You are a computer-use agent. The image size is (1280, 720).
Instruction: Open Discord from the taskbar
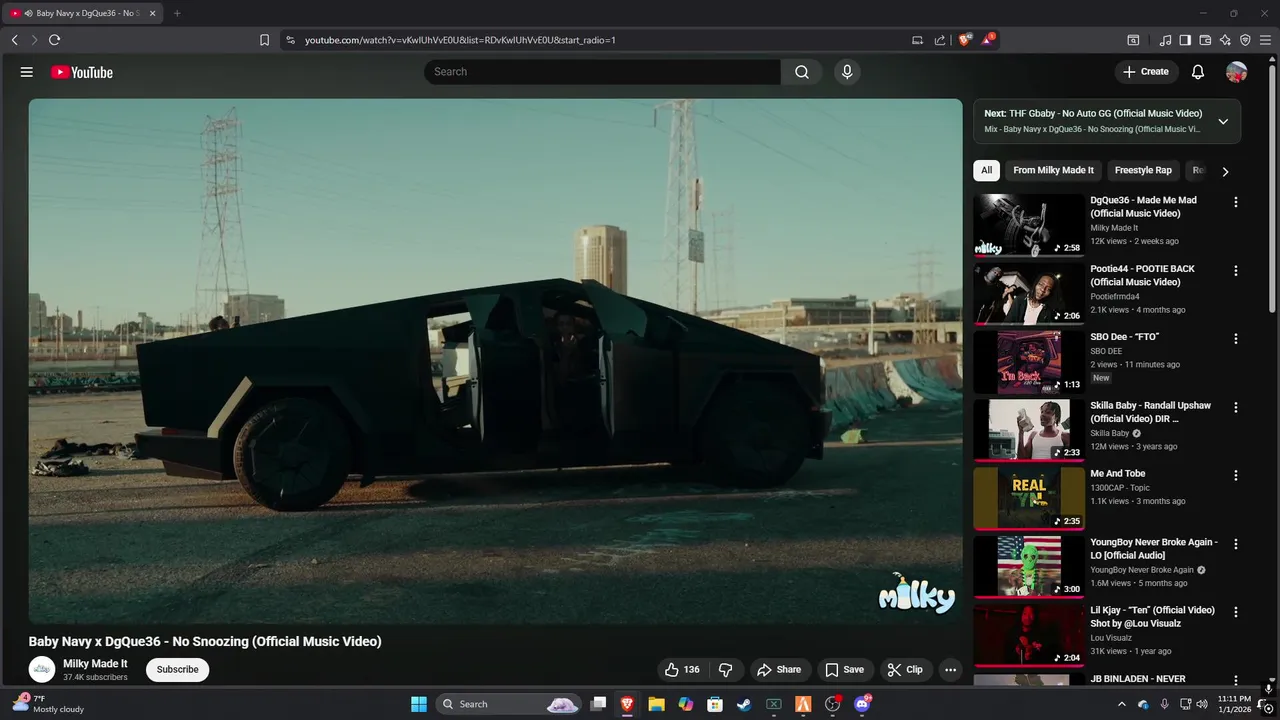[862, 704]
